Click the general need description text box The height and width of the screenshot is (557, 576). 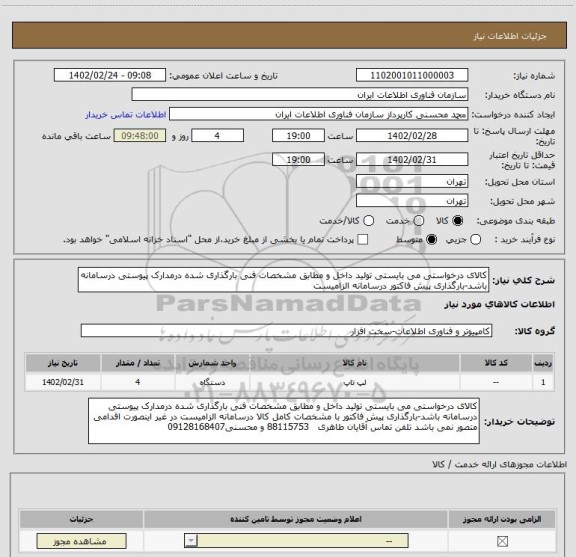(283, 280)
